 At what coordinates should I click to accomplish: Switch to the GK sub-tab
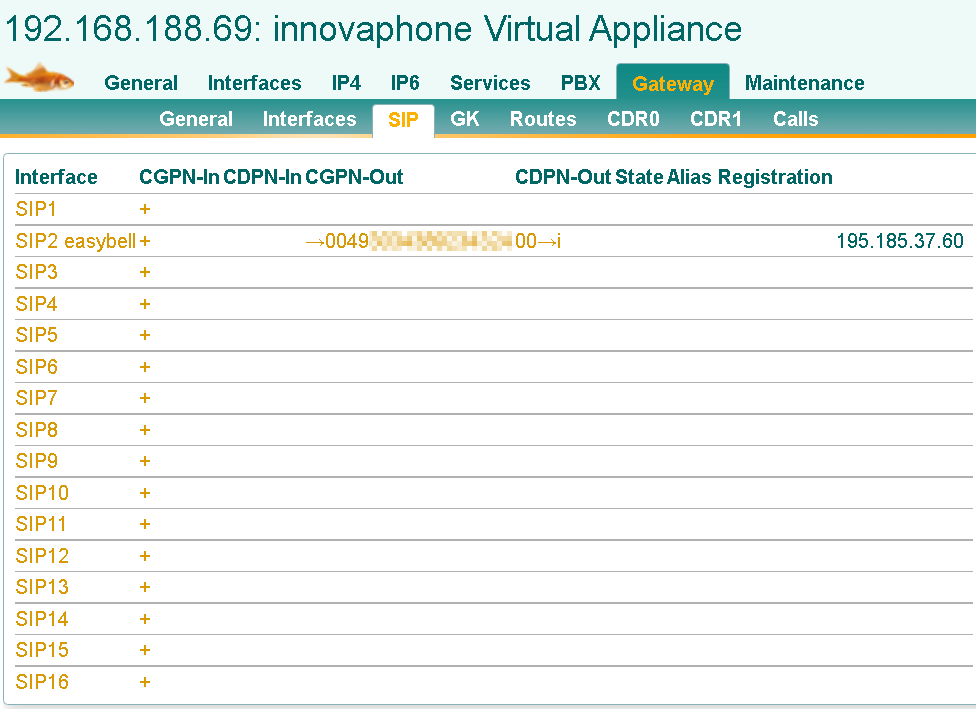coord(465,119)
